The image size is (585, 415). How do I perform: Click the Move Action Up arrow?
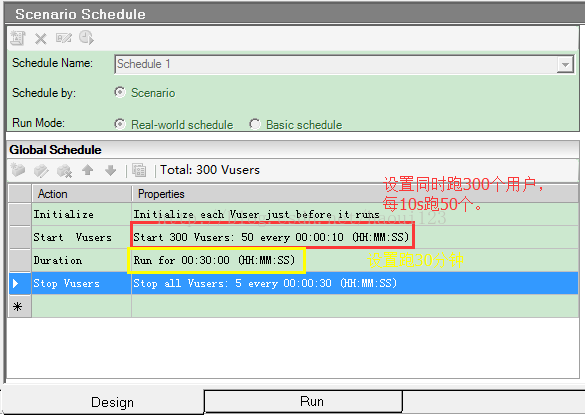[x=88, y=170]
